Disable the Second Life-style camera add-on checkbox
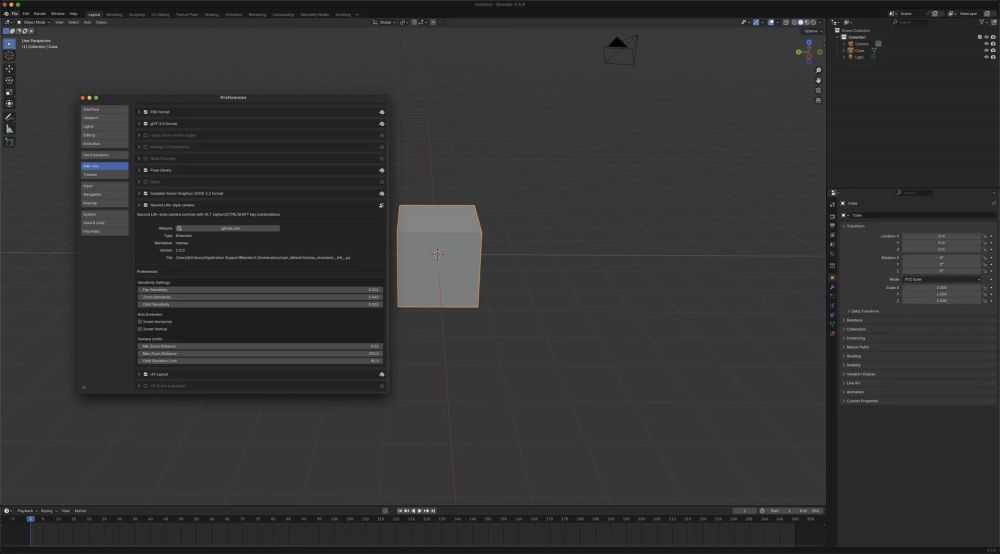Viewport: 1000px width, 554px height. (145, 205)
